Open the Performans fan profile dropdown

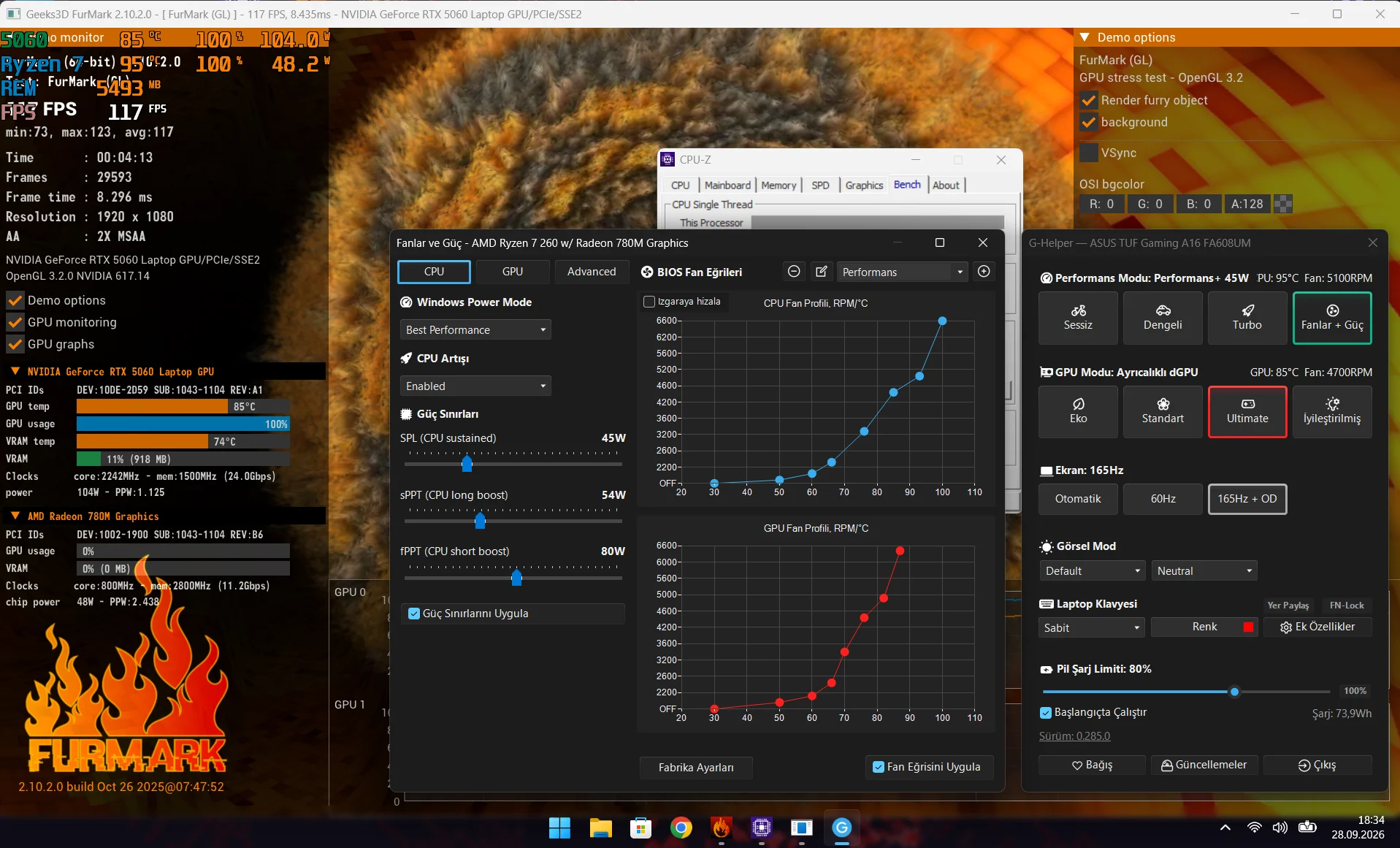[902, 272]
